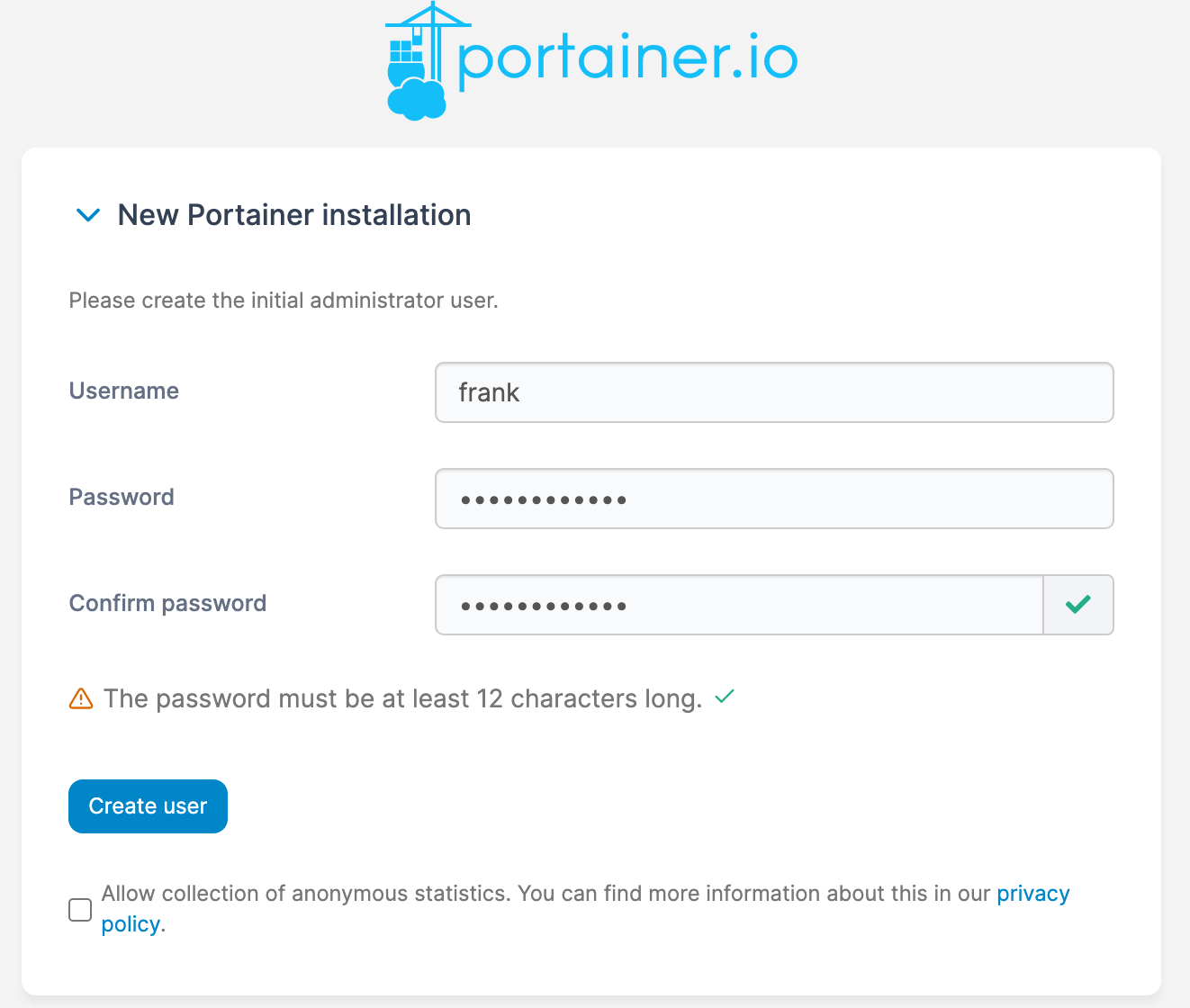
Task: Click the 12 characters password requirement text
Action: [x=402, y=698]
